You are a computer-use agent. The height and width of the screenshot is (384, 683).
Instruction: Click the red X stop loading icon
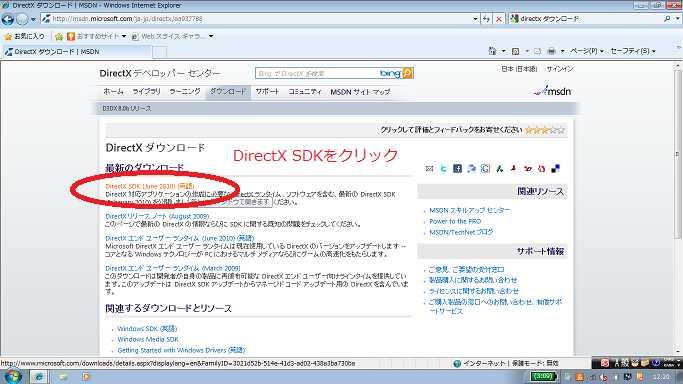point(499,19)
